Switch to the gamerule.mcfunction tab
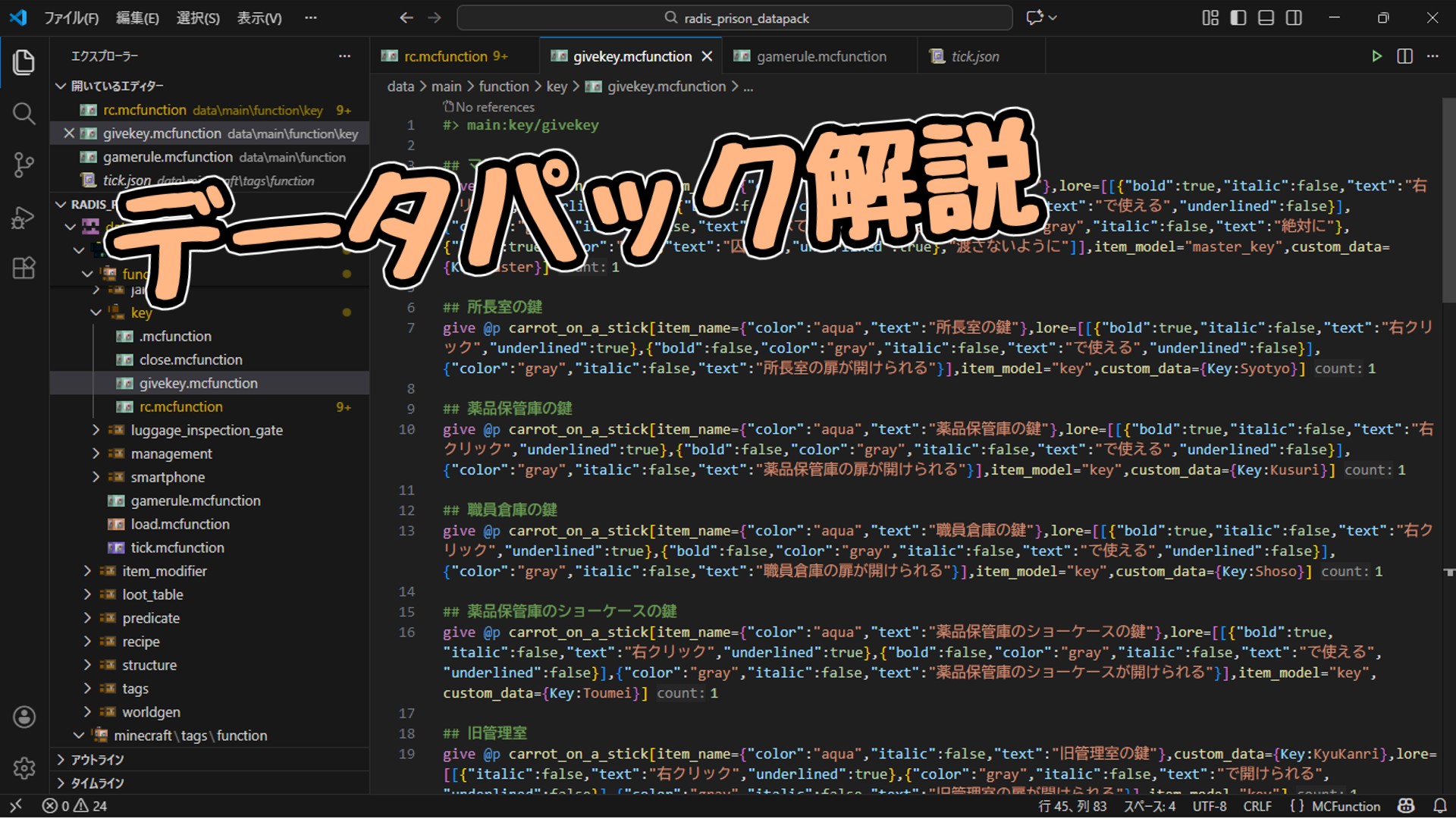Viewport: 1456px width, 819px height. (821, 56)
